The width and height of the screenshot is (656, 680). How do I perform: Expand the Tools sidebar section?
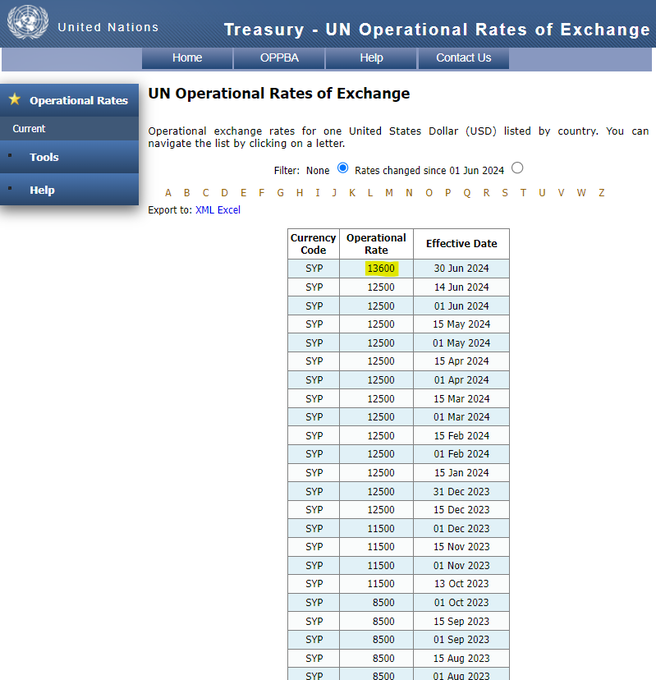point(69,157)
